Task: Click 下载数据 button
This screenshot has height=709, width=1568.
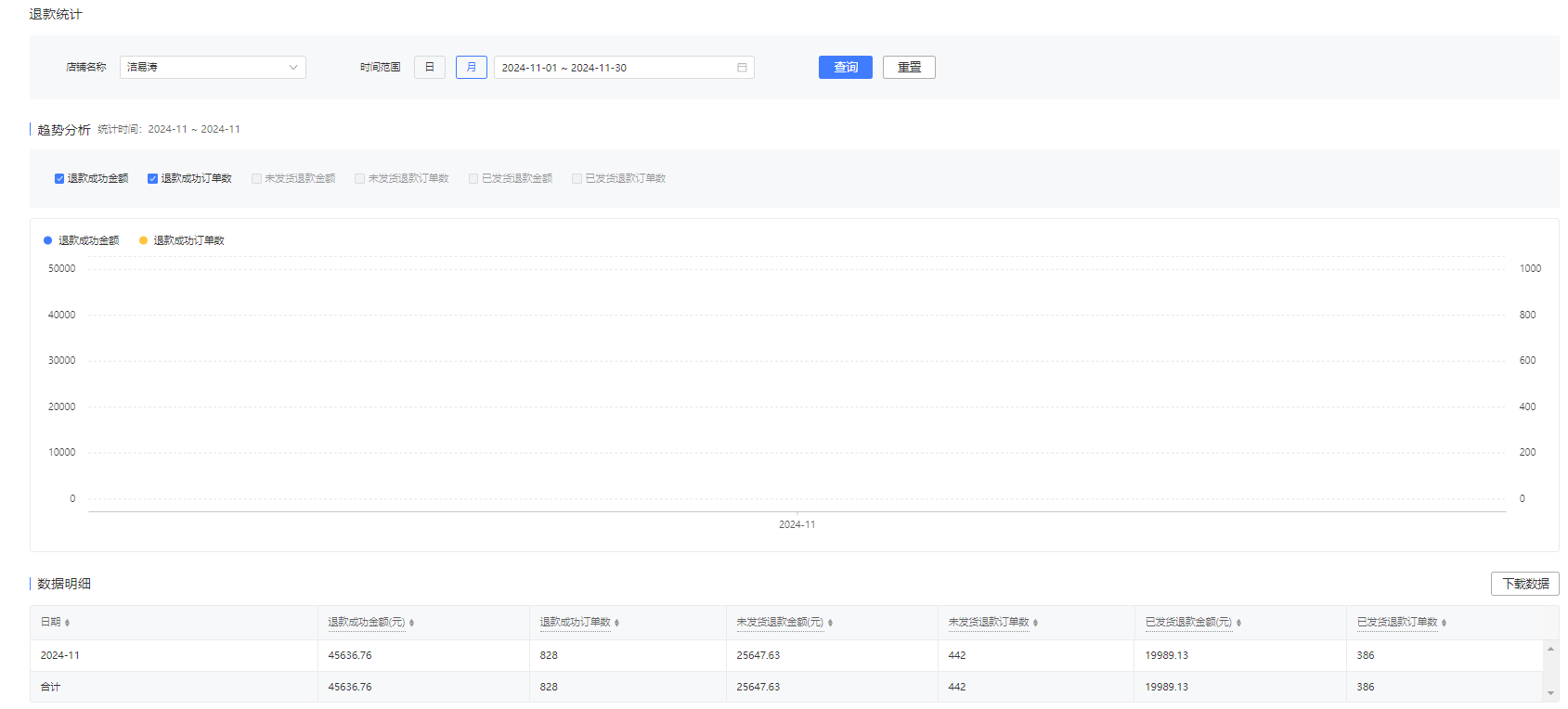Action: point(1525,584)
